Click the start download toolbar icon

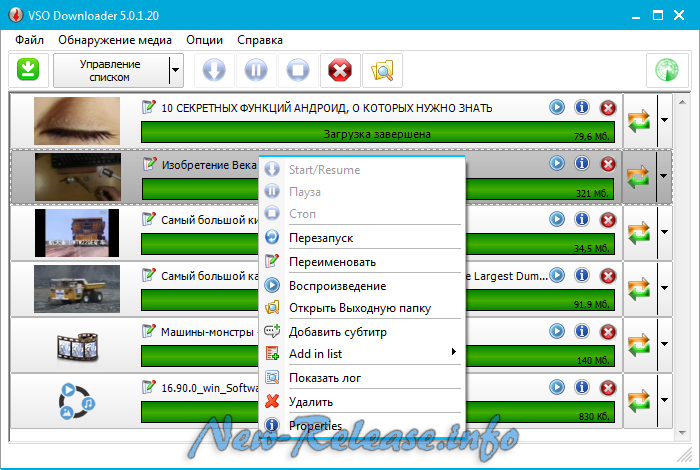point(214,70)
